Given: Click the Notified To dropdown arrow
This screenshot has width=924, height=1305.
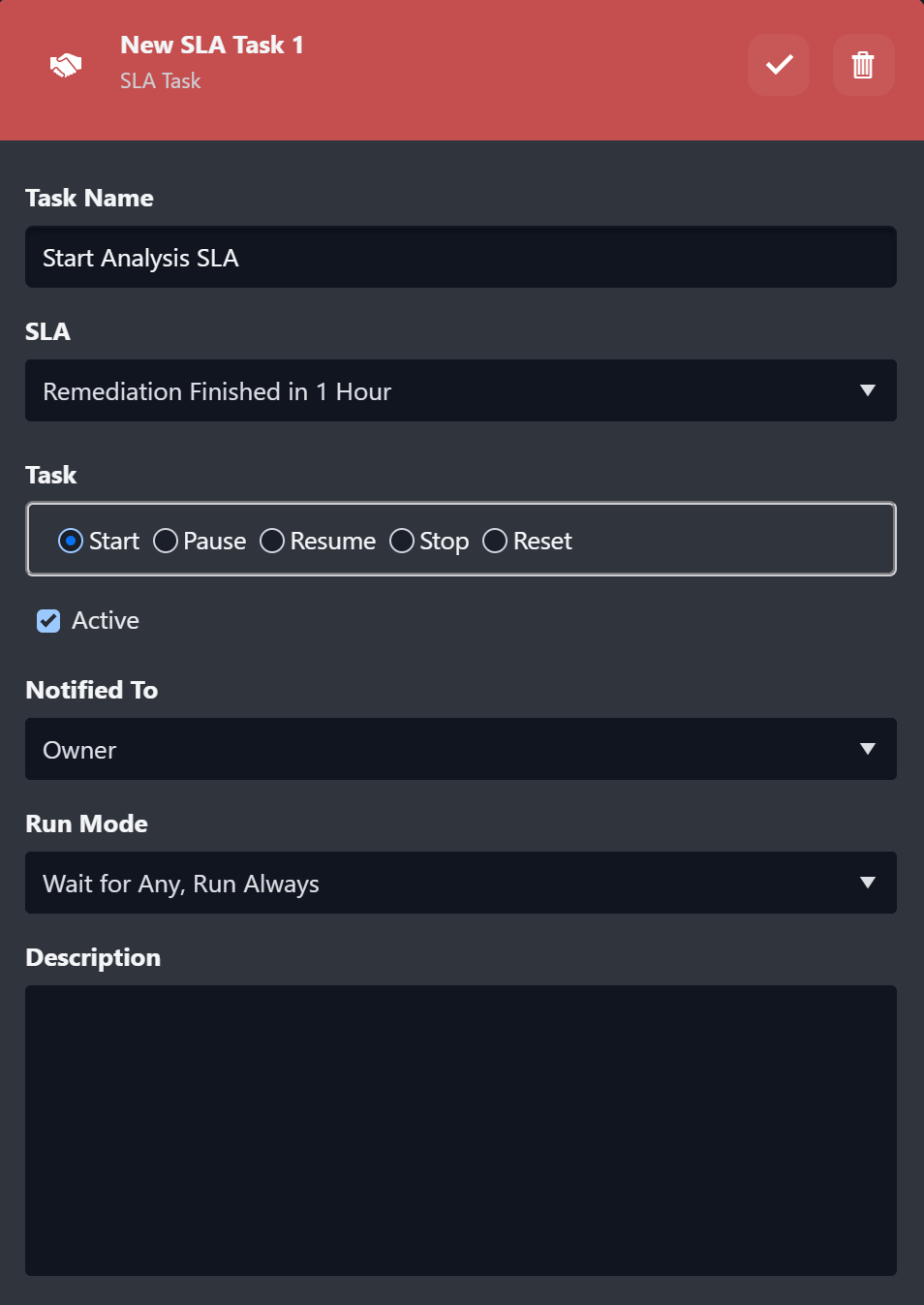Looking at the screenshot, I should coord(868,750).
